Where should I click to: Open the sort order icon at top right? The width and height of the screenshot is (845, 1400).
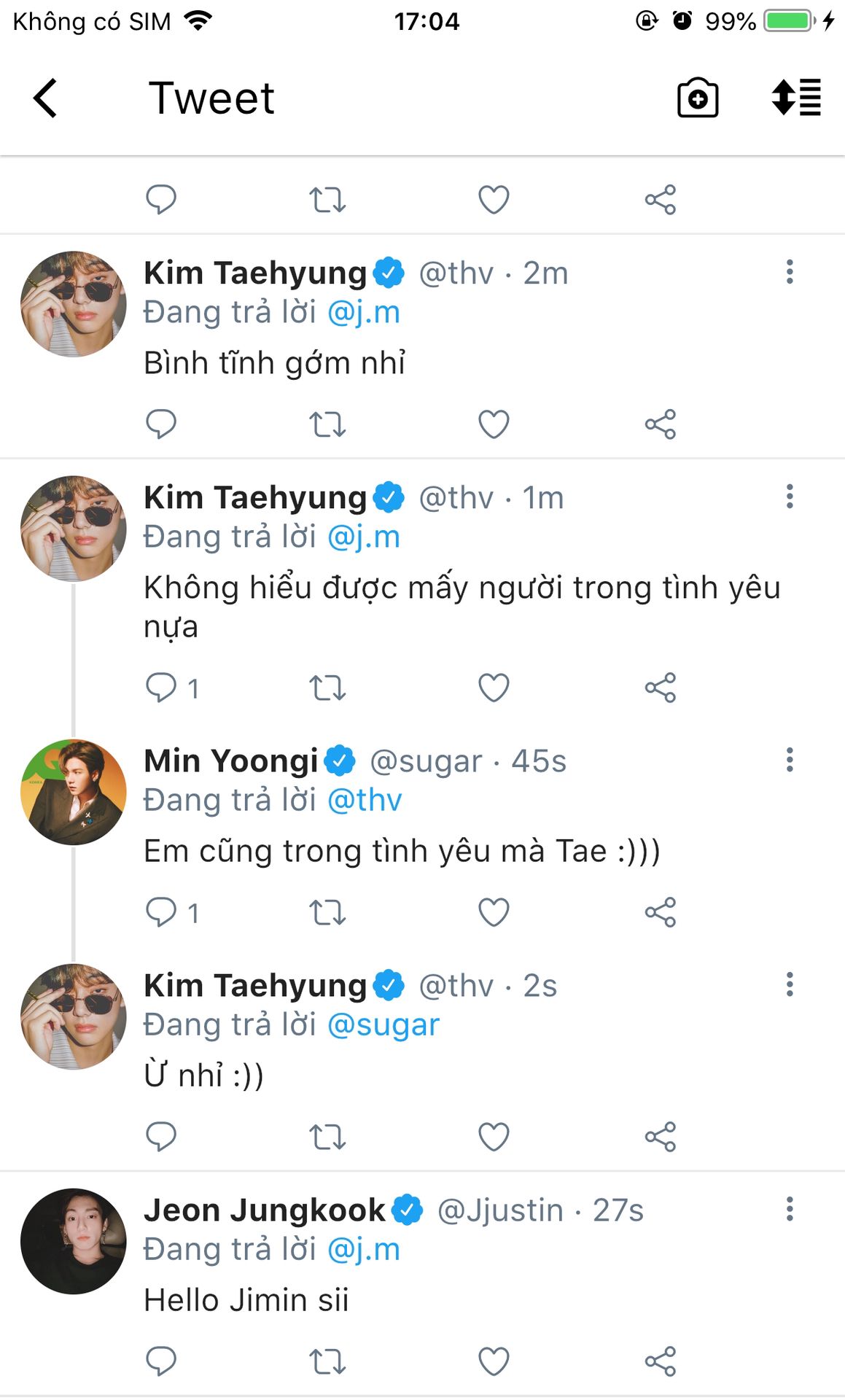(x=796, y=98)
